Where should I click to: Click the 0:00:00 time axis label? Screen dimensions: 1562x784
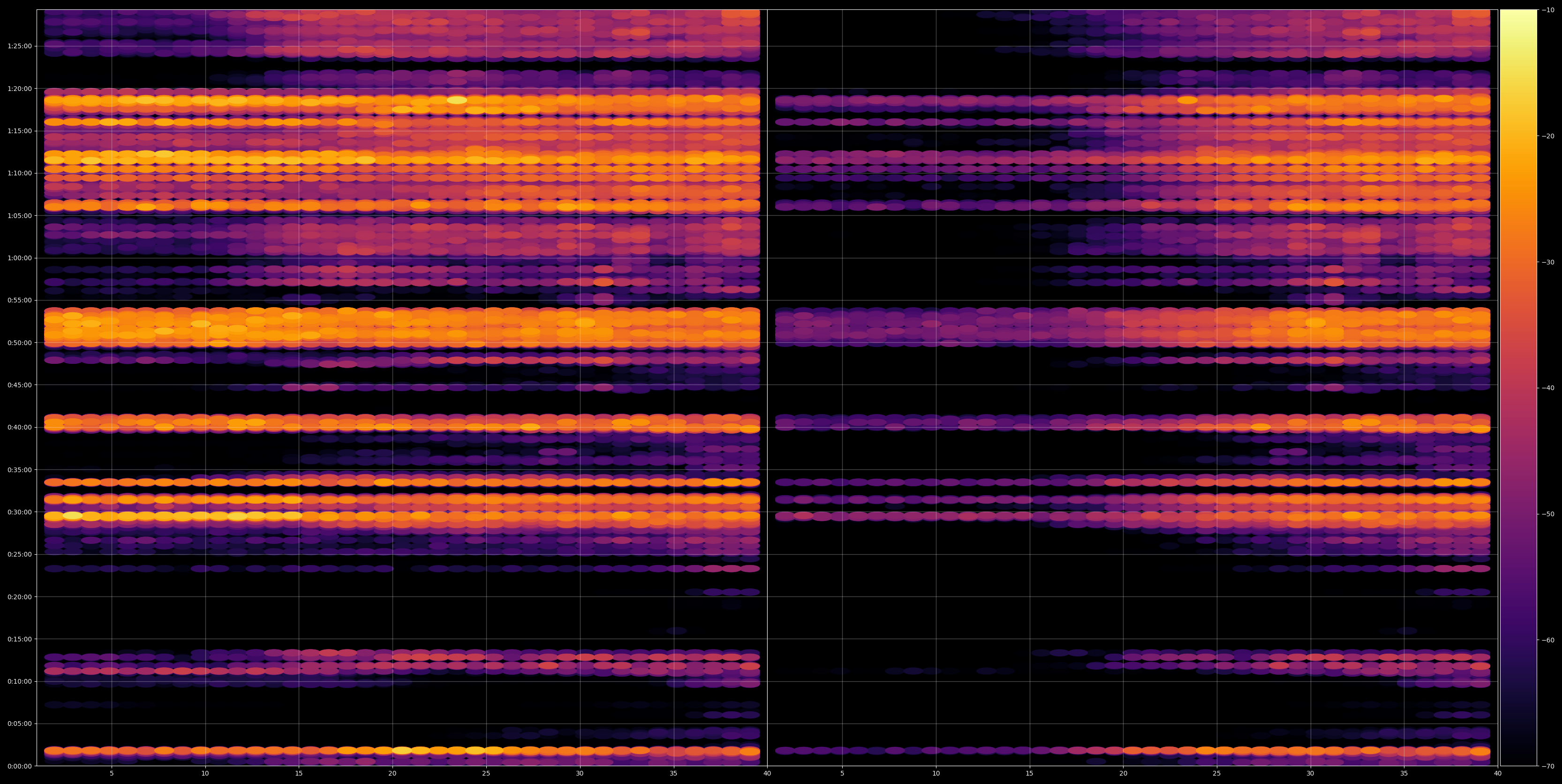[20, 766]
